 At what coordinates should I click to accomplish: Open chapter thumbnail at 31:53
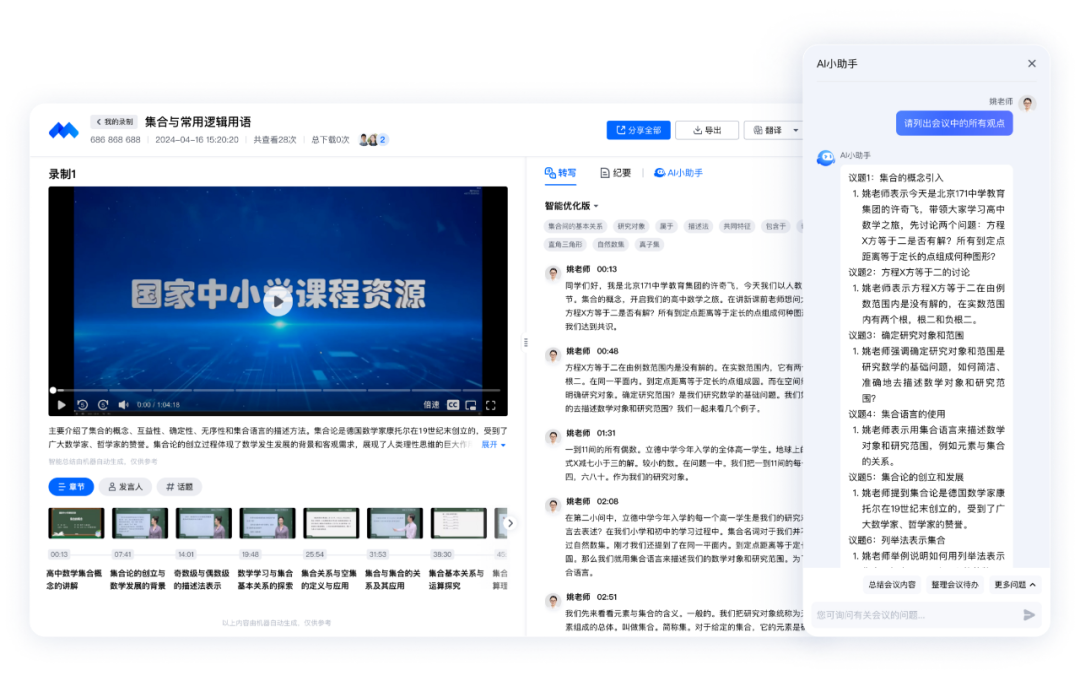tap(395, 523)
